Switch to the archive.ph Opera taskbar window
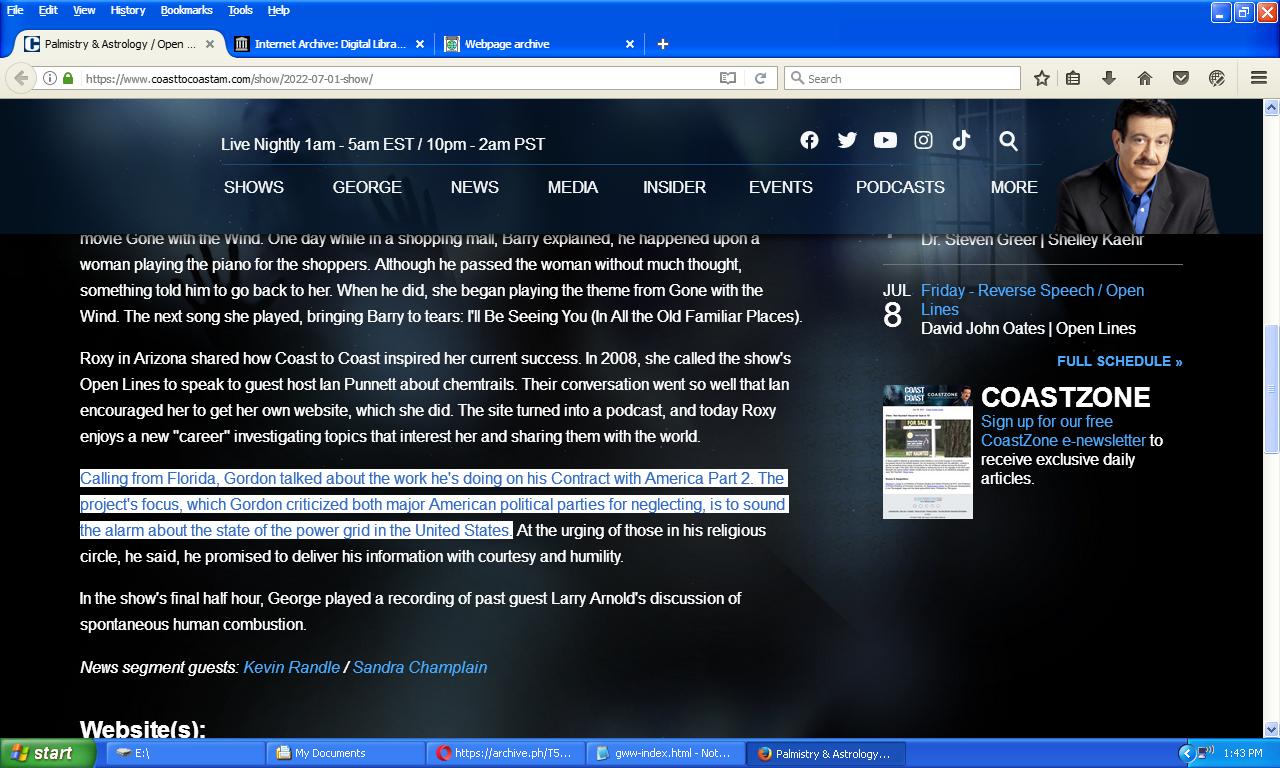 (x=506, y=753)
